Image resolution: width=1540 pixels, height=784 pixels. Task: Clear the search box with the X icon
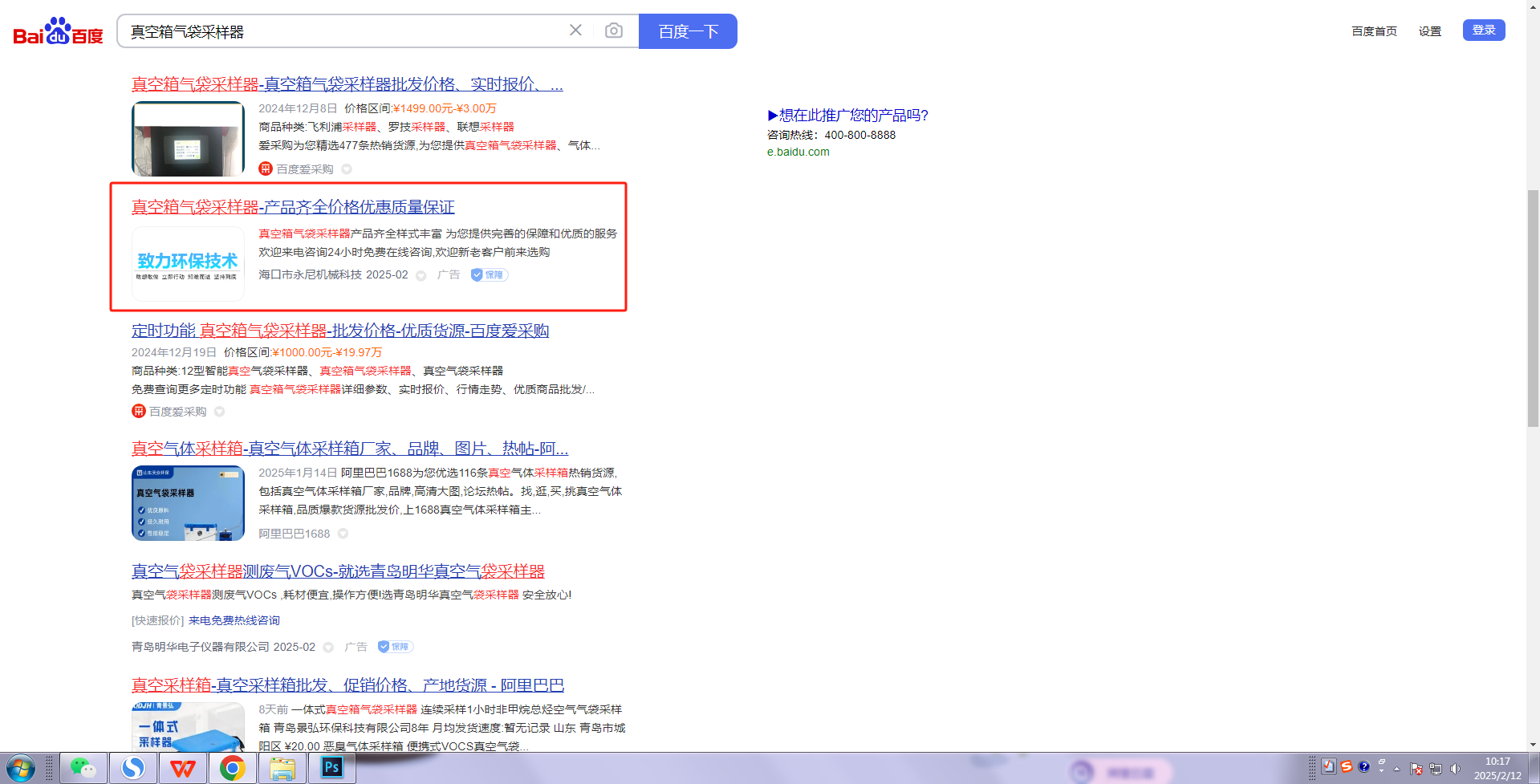(x=575, y=30)
